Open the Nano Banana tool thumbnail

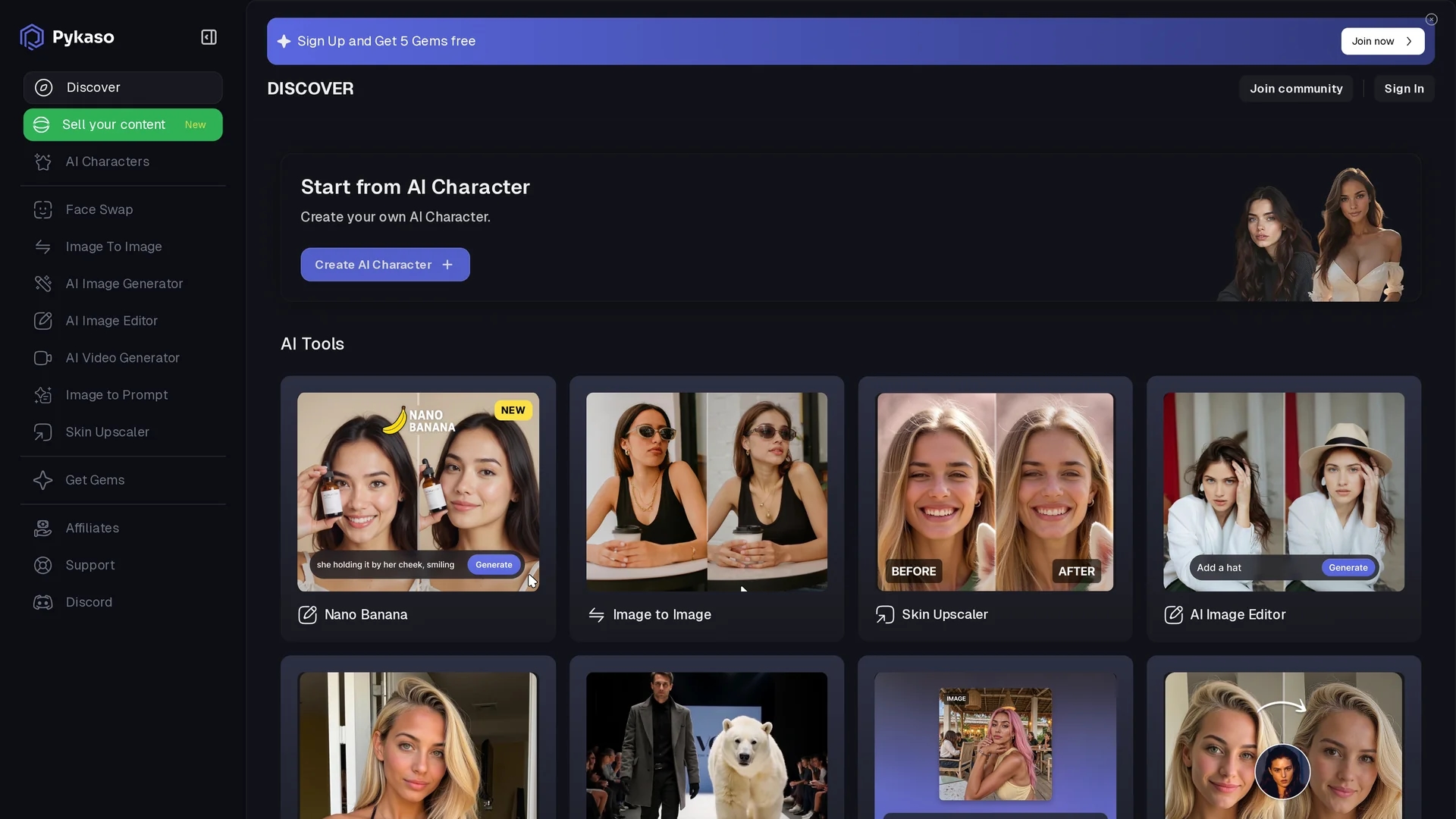[419, 492]
